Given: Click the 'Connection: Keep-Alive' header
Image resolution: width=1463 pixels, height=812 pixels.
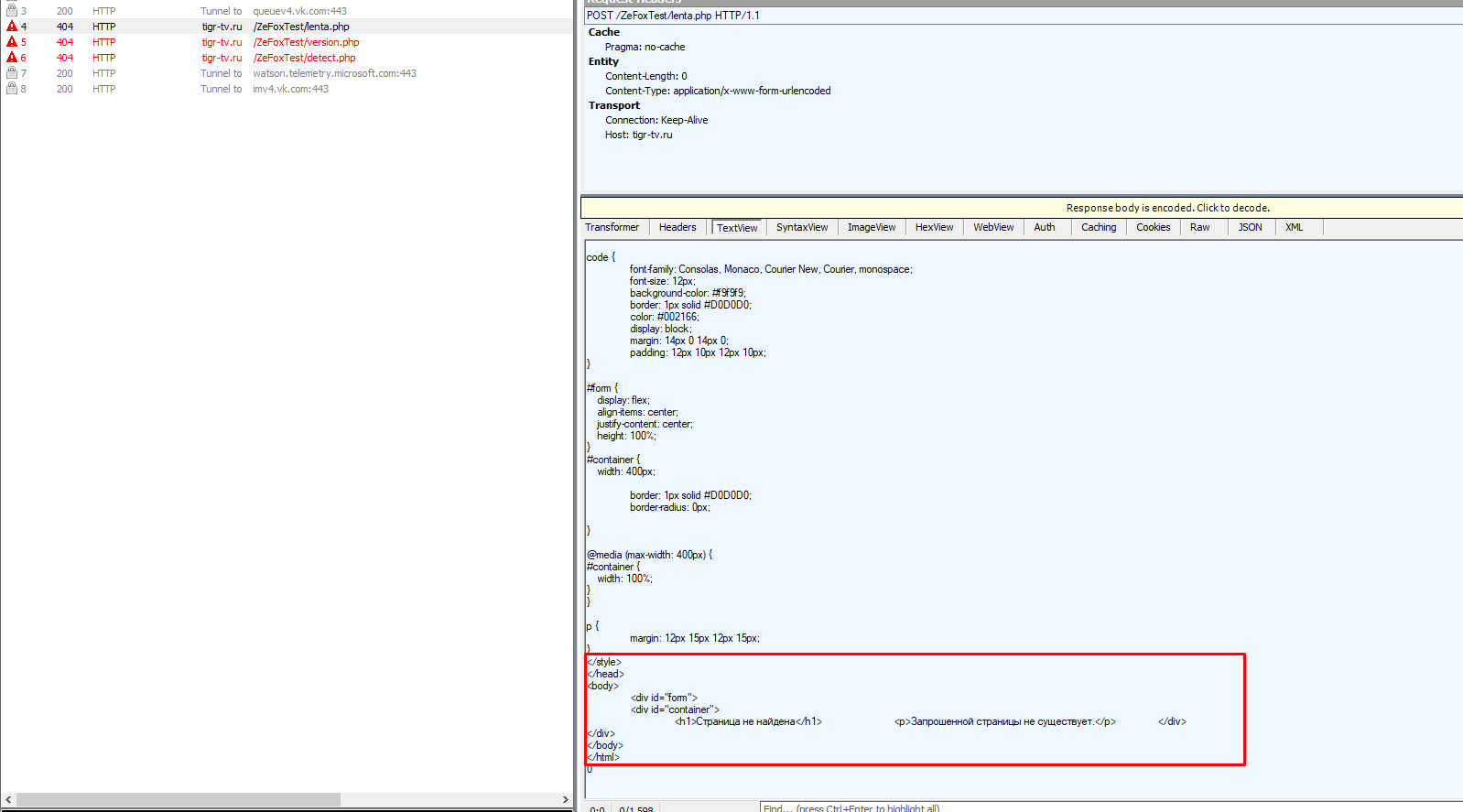Looking at the screenshot, I should [x=656, y=120].
